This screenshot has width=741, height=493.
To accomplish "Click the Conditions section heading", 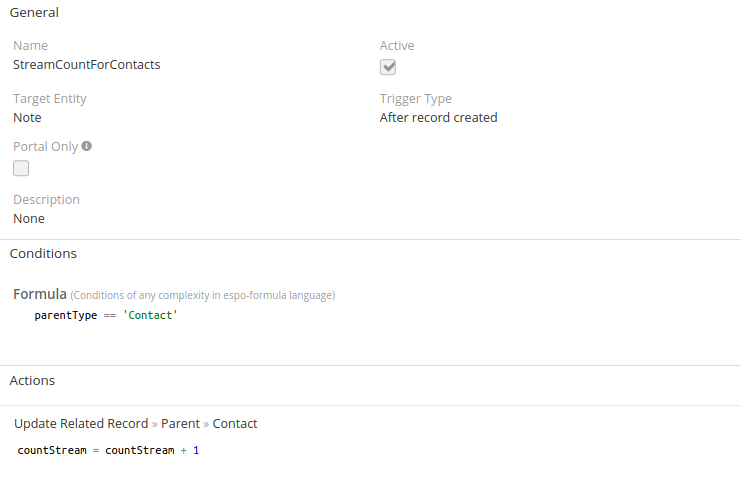I will (x=43, y=254).
